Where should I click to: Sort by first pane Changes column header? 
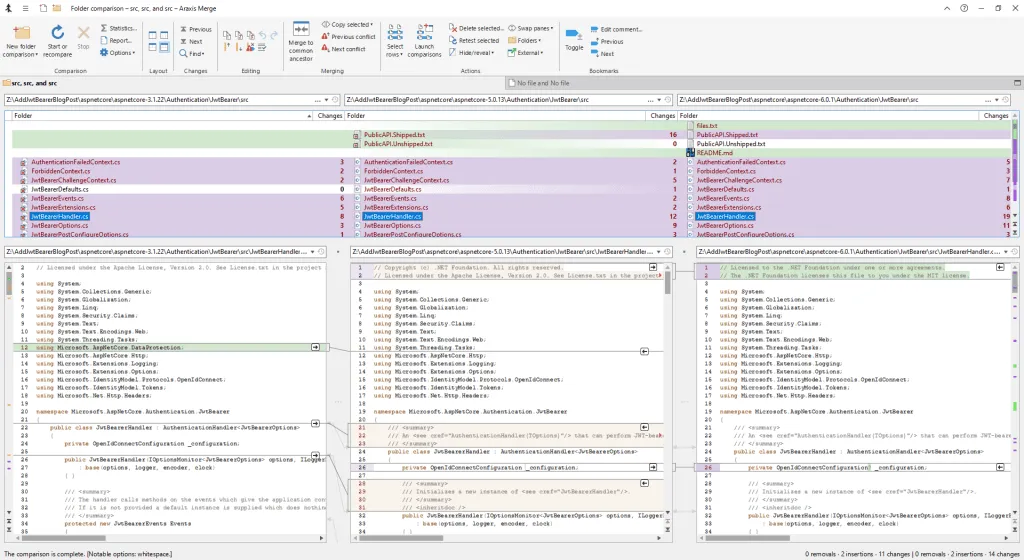coord(330,116)
